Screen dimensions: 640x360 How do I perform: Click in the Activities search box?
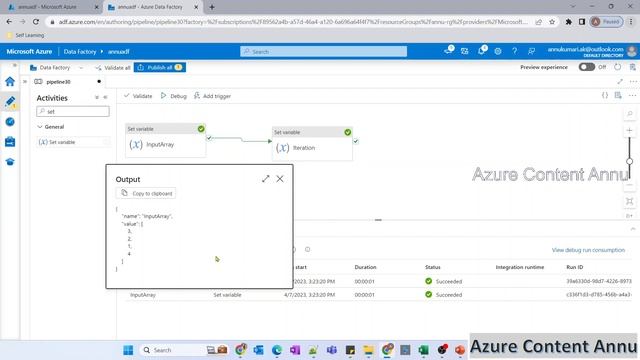(x=73, y=111)
